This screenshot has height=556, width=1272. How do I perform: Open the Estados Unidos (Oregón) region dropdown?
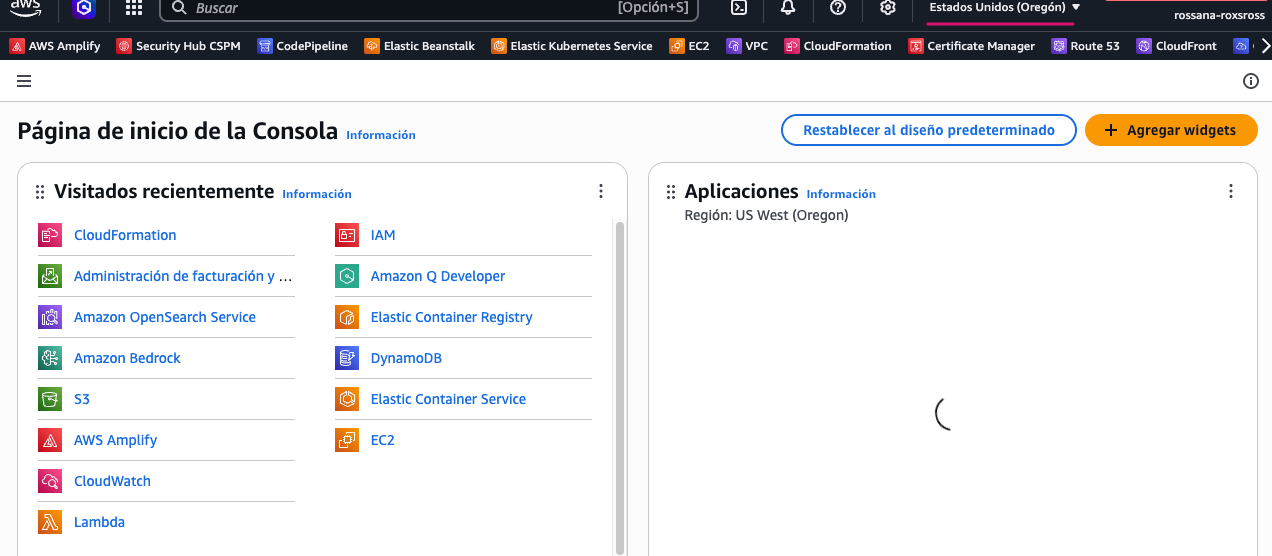click(1004, 8)
